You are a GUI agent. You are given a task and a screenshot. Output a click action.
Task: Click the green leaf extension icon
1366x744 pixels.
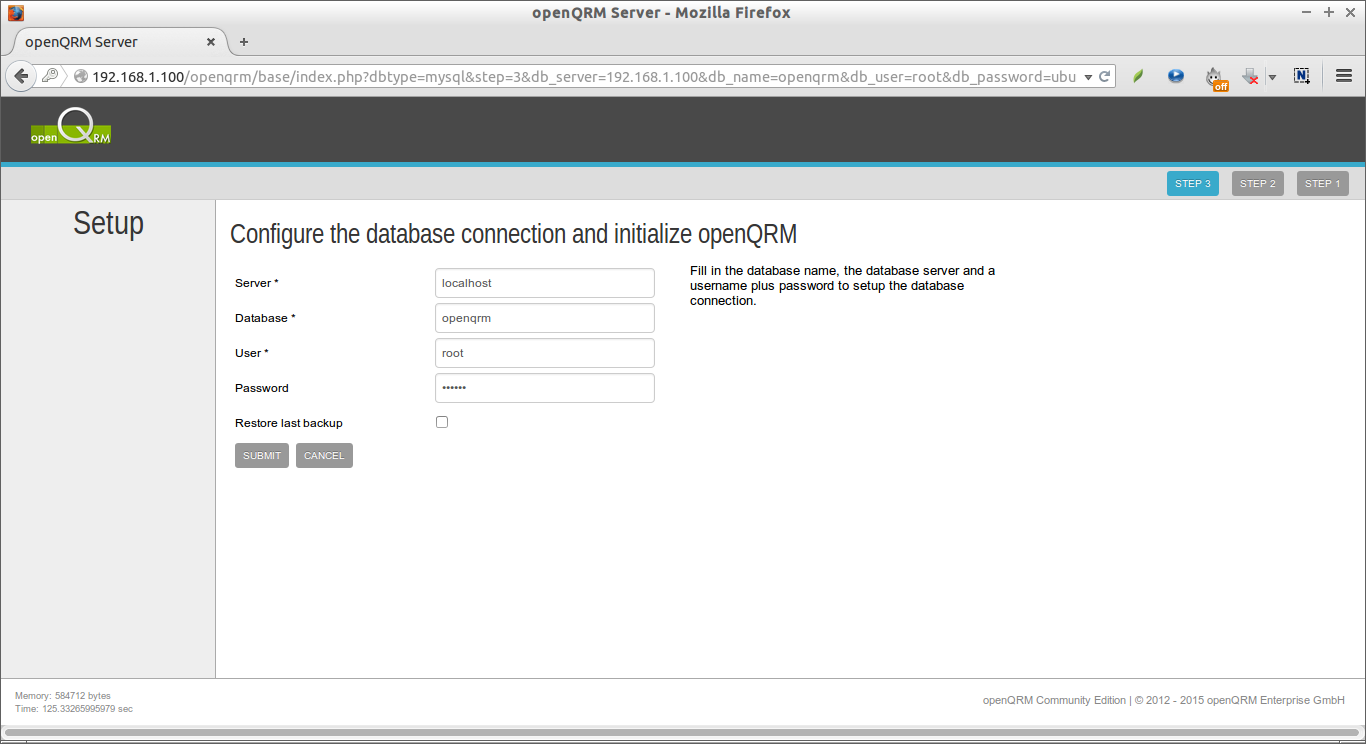click(1137, 76)
